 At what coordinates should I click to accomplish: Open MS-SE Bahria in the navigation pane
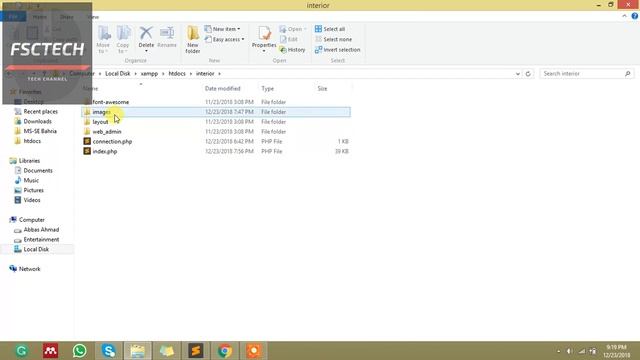coord(40,131)
